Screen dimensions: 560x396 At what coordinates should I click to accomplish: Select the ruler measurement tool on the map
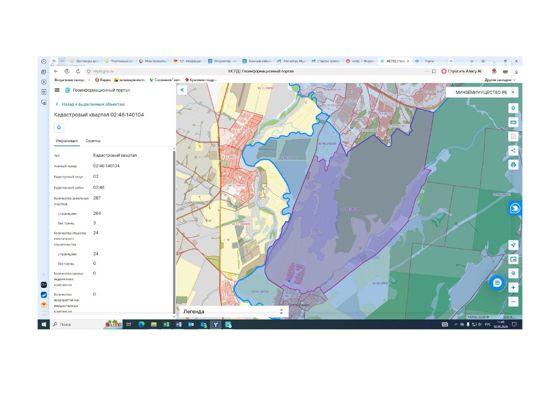(x=513, y=122)
